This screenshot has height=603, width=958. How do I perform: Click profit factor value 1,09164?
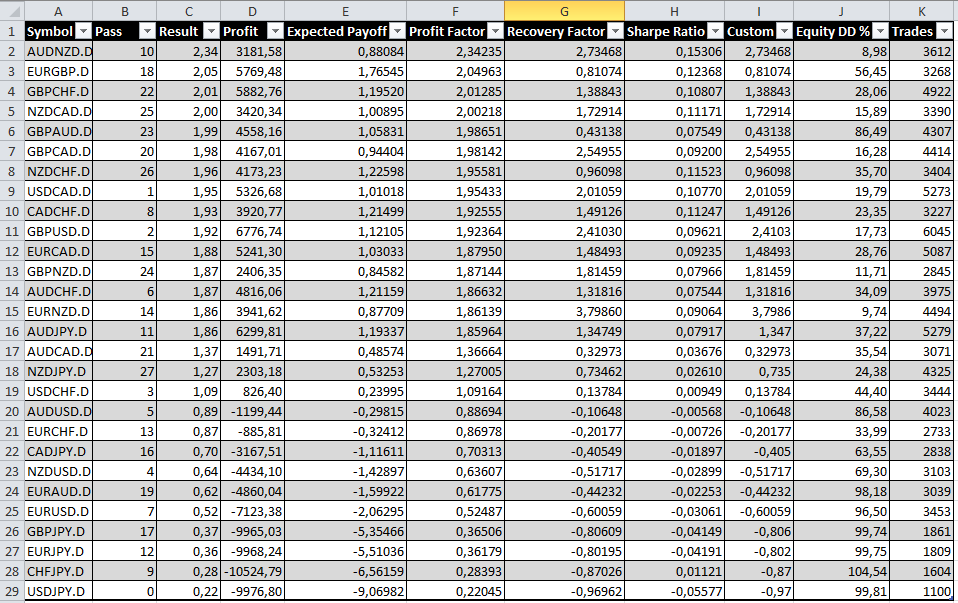pos(455,392)
